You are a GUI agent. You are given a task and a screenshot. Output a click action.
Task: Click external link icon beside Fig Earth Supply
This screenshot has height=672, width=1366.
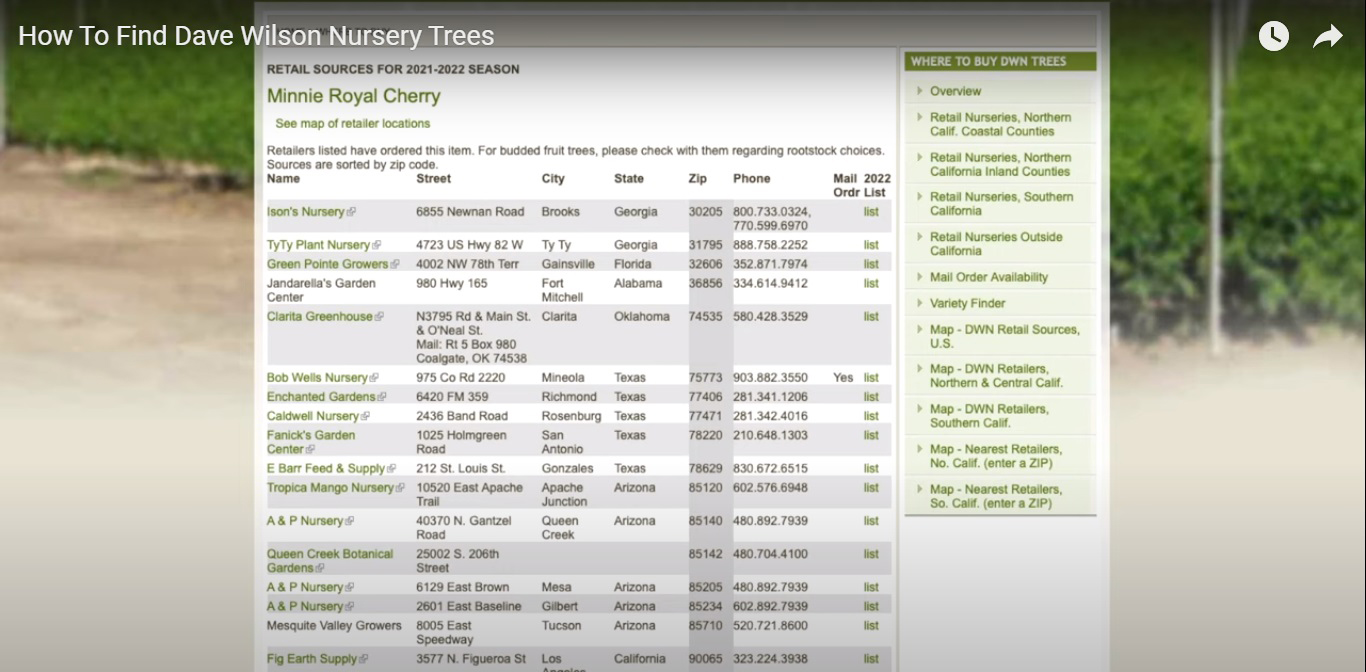[x=363, y=659]
